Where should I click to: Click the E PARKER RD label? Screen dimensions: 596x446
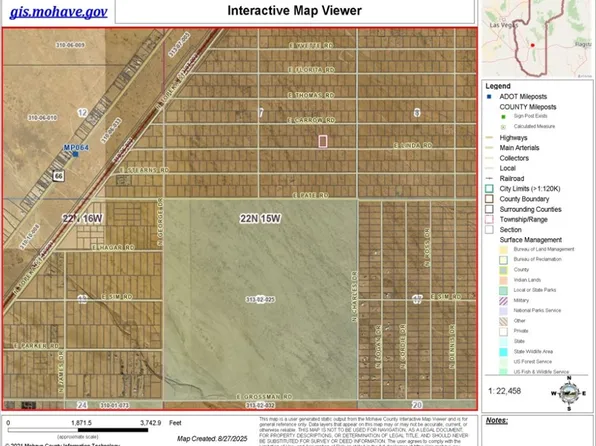[36, 346]
